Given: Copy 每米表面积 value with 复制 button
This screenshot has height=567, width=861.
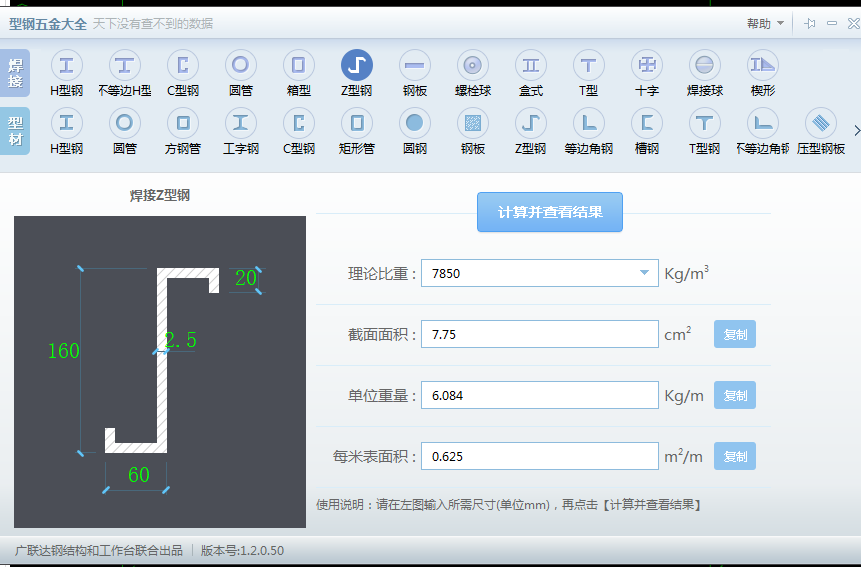Looking at the screenshot, I should (x=735, y=456).
